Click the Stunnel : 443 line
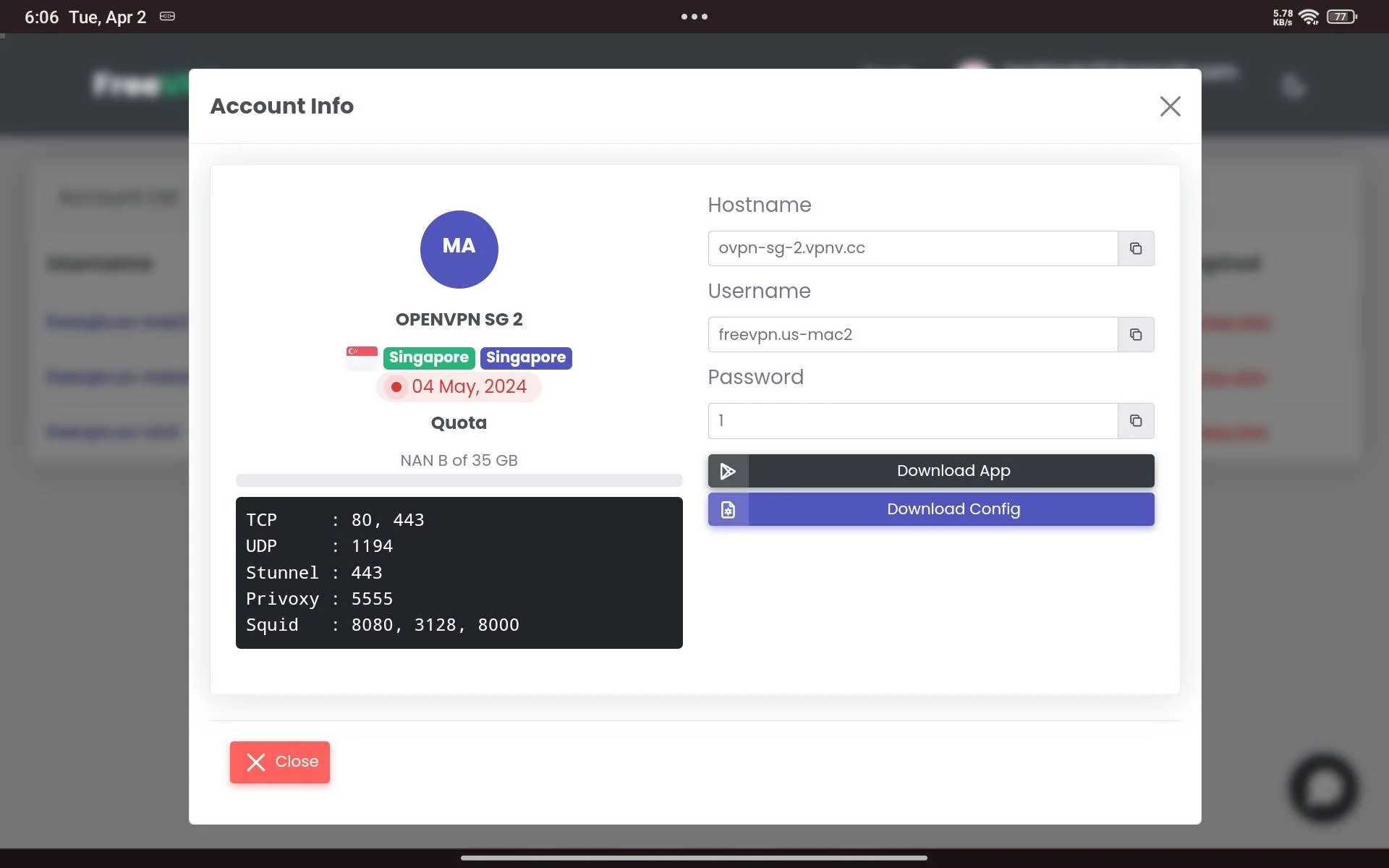 pyautogui.click(x=314, y=573)
